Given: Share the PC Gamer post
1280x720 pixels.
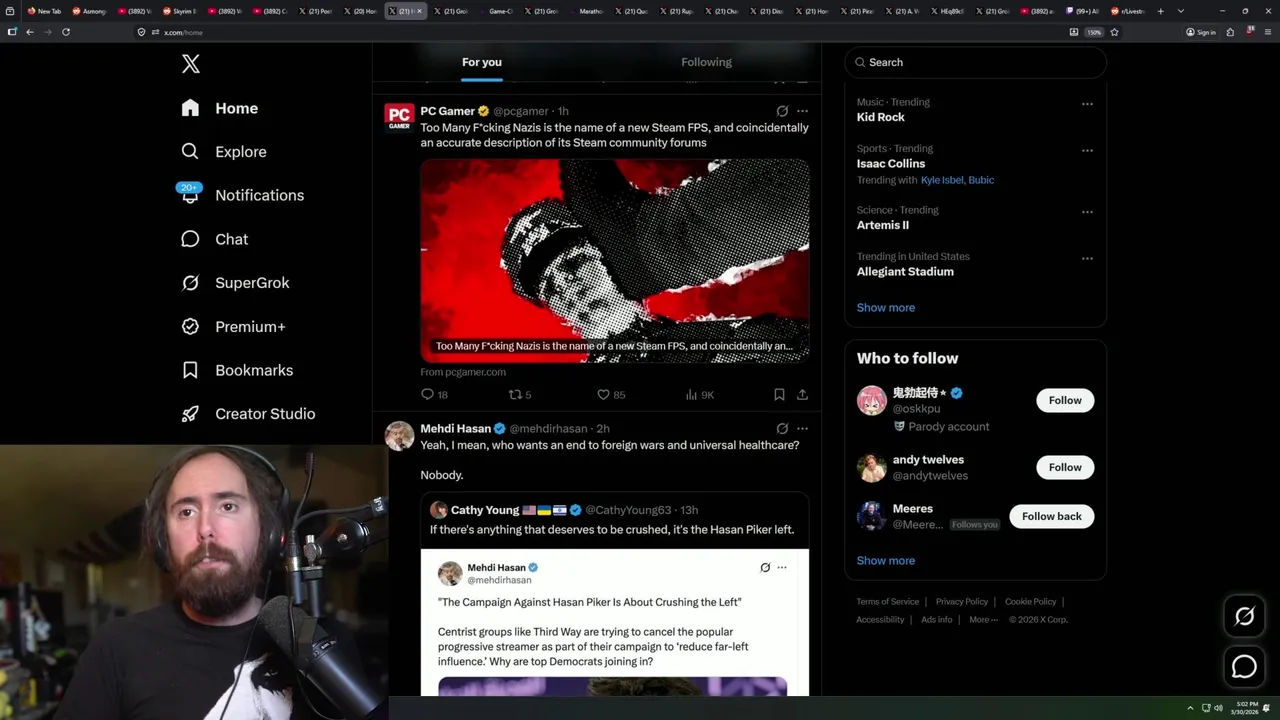Looking at the screenshot, I should pos(802,395).
